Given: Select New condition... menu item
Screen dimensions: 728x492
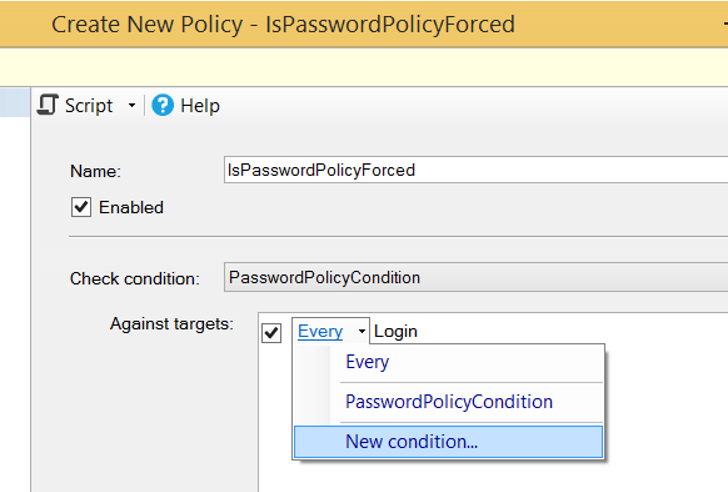Looking at the screenshot, I should click(x=448, y=441).
